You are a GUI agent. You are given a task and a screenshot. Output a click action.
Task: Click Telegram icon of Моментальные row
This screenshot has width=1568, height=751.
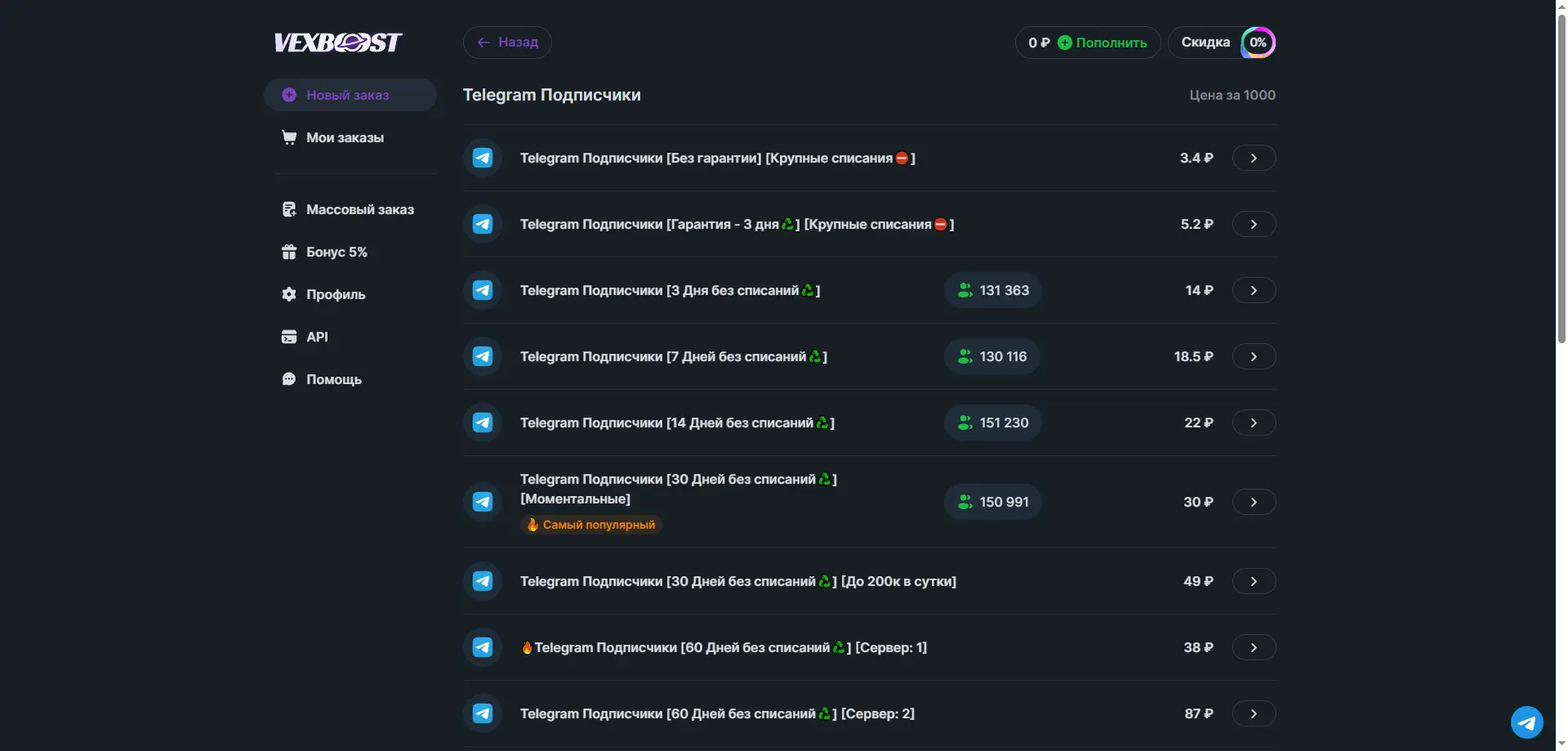click(483, 502)
